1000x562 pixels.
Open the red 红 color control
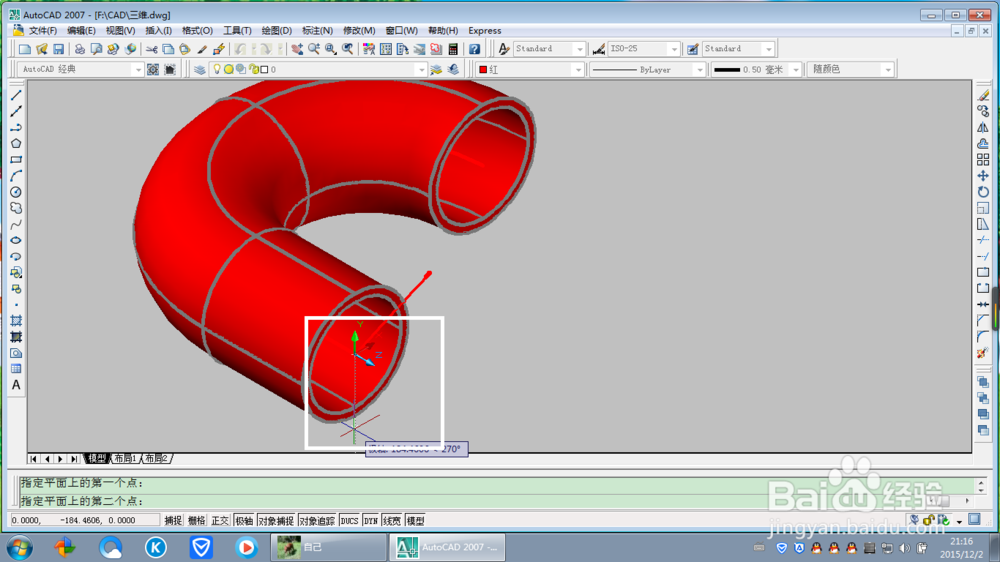coord(529,70)
